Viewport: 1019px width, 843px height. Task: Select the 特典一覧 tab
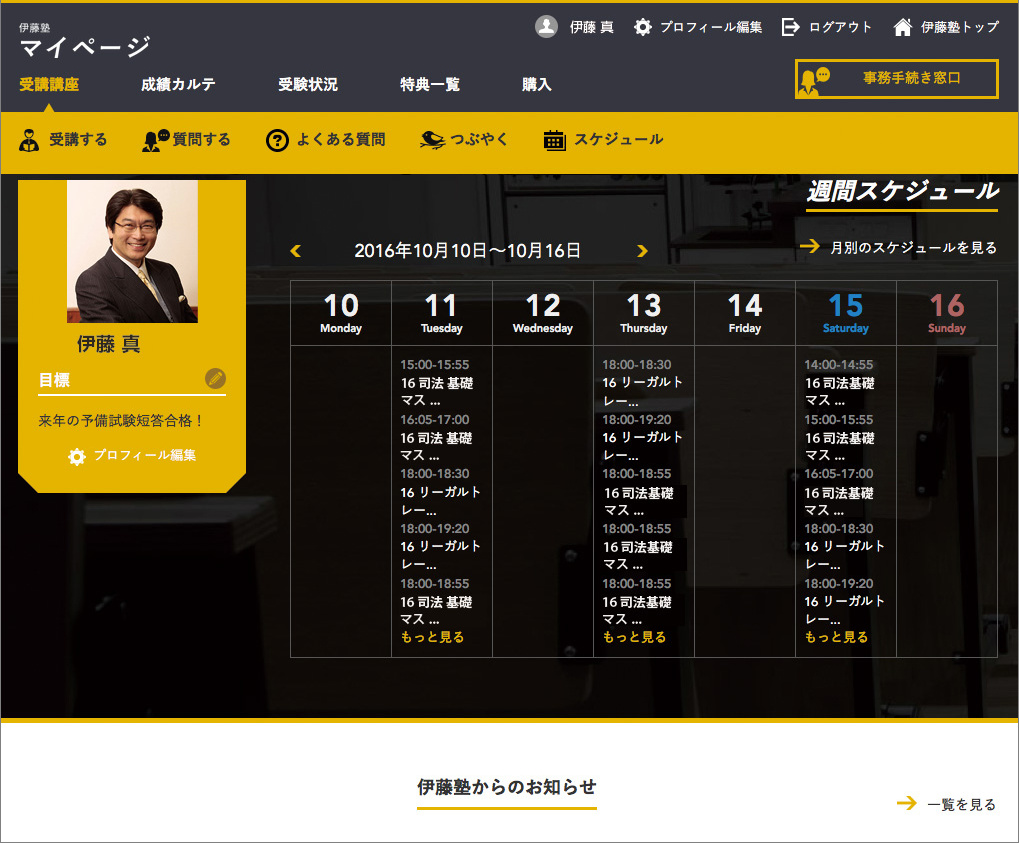(x=430, y=85)
